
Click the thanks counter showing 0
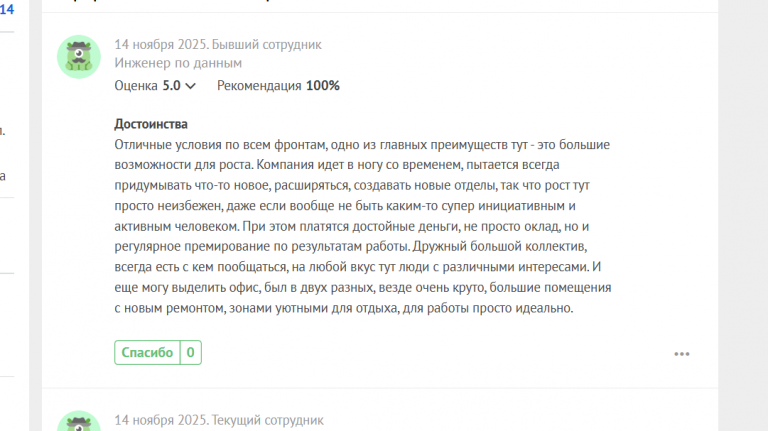(190, 352)
